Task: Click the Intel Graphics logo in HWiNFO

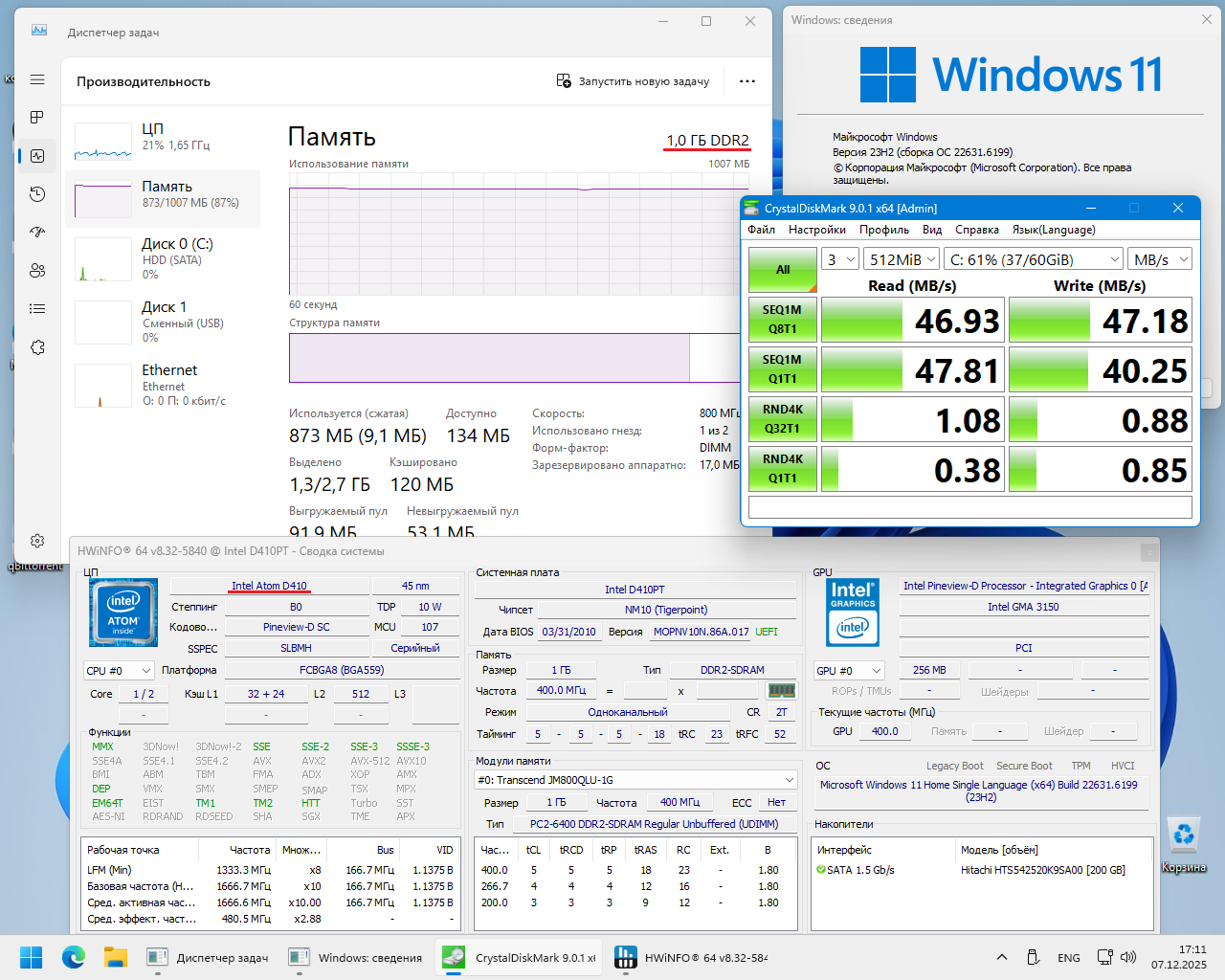Action: coord(853,612)
